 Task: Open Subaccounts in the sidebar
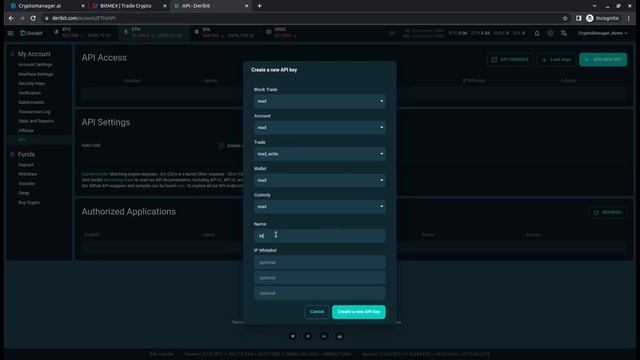pos(31,102)
